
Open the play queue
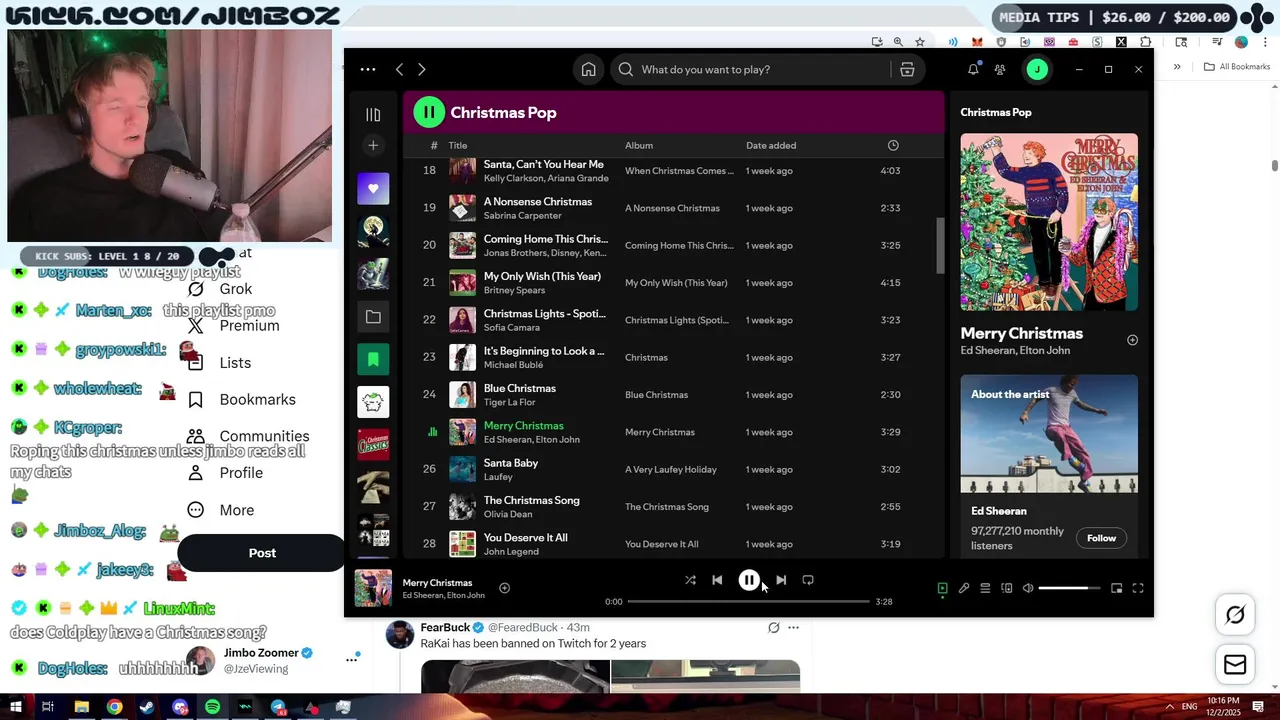[x=985, y=589]
